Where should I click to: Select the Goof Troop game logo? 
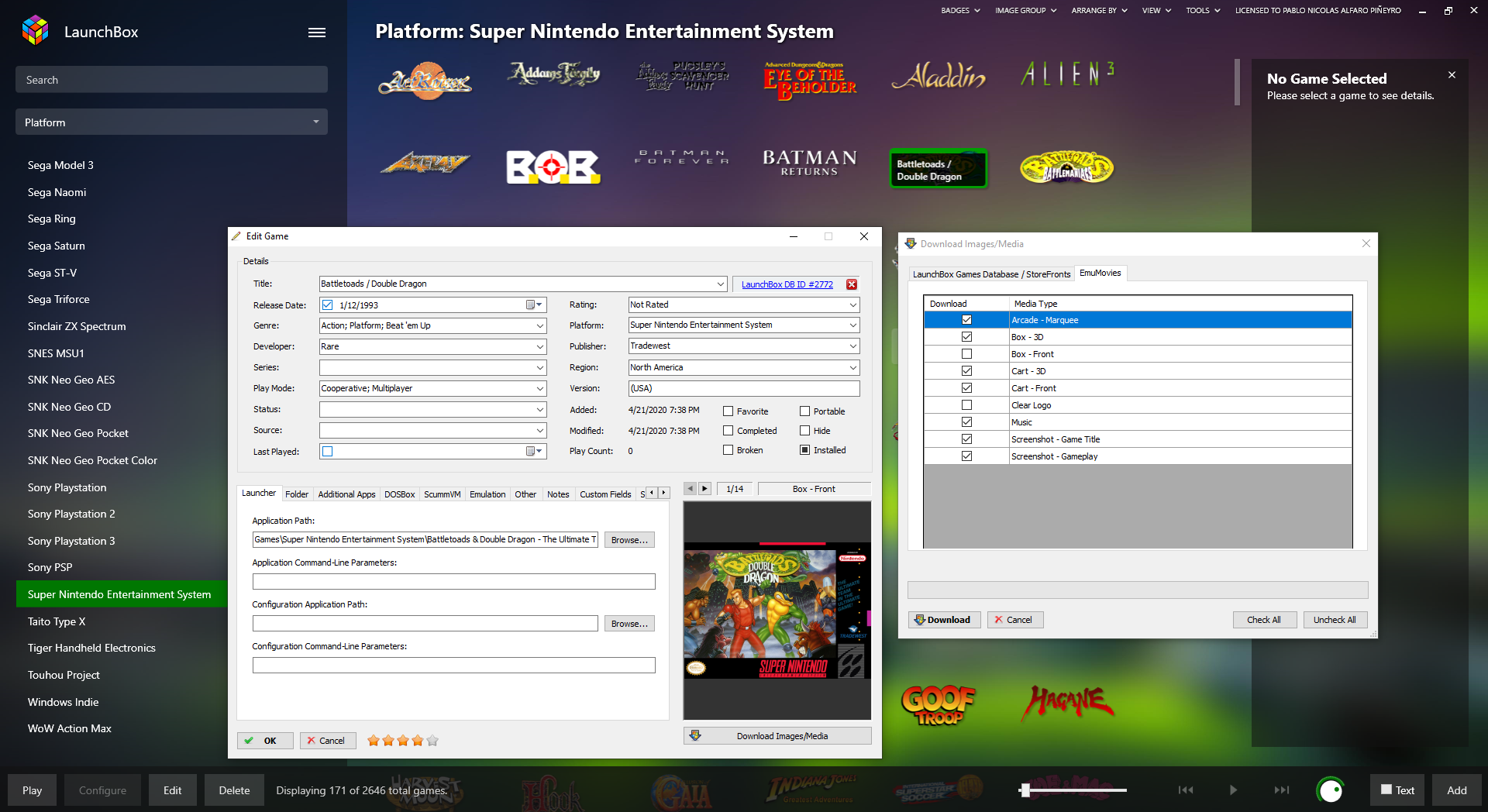pyautogui.click(x=939, y=705)
